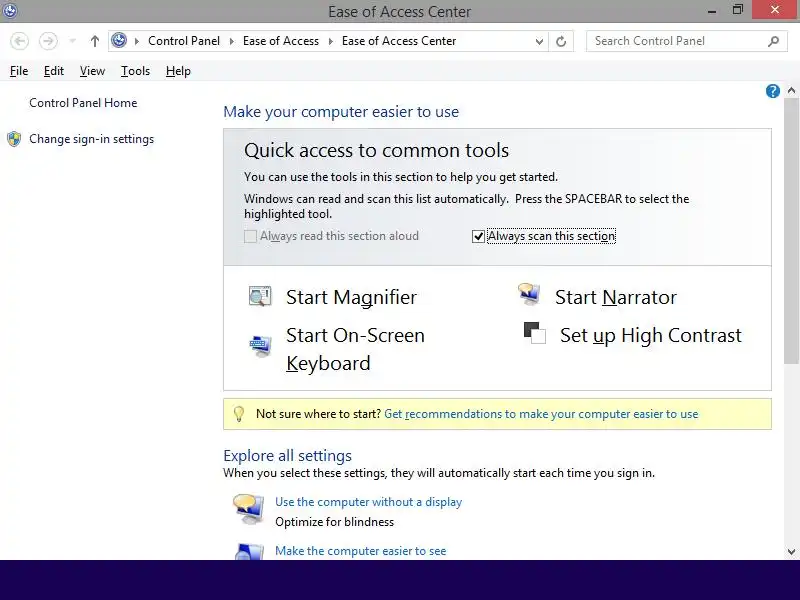Screen dimensions: 800x600
Task: Click the lightbulb tip icon
Action: (238, 414)
